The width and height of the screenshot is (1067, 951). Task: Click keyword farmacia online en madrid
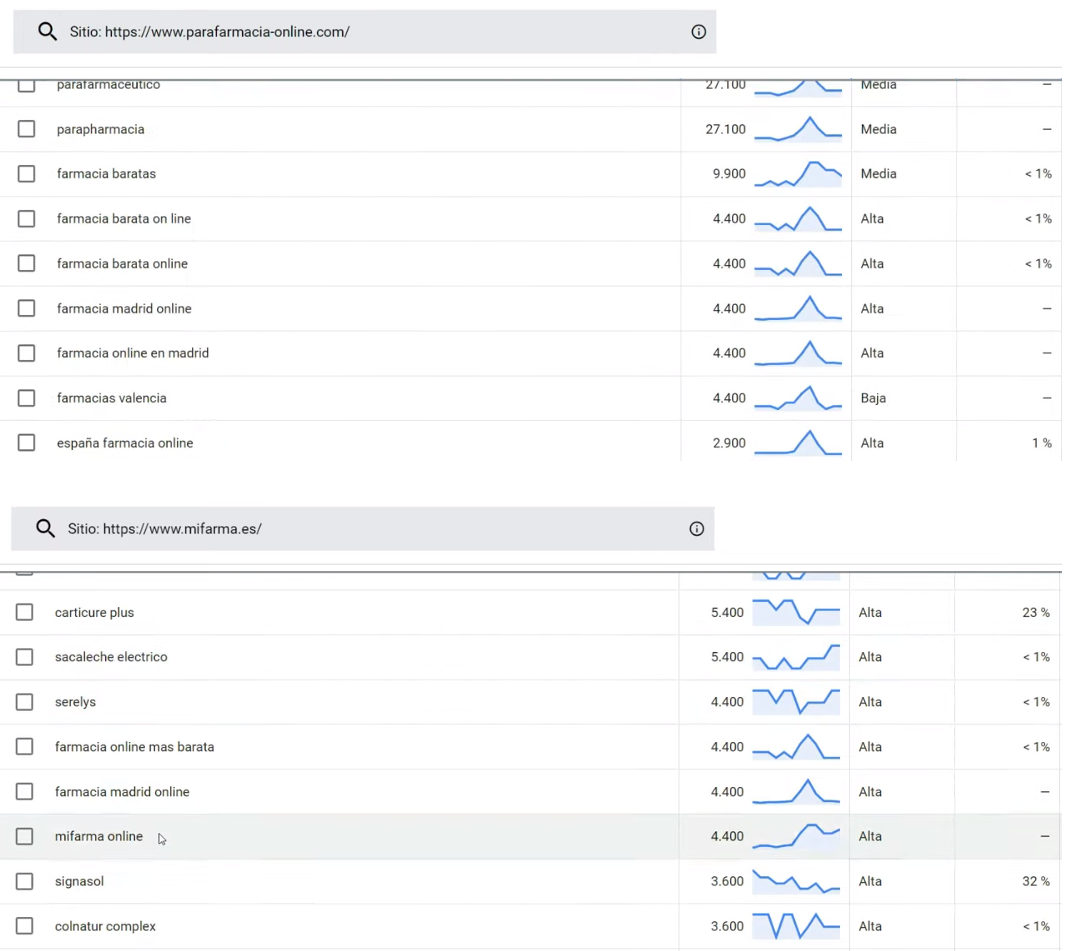pos(133,353)
